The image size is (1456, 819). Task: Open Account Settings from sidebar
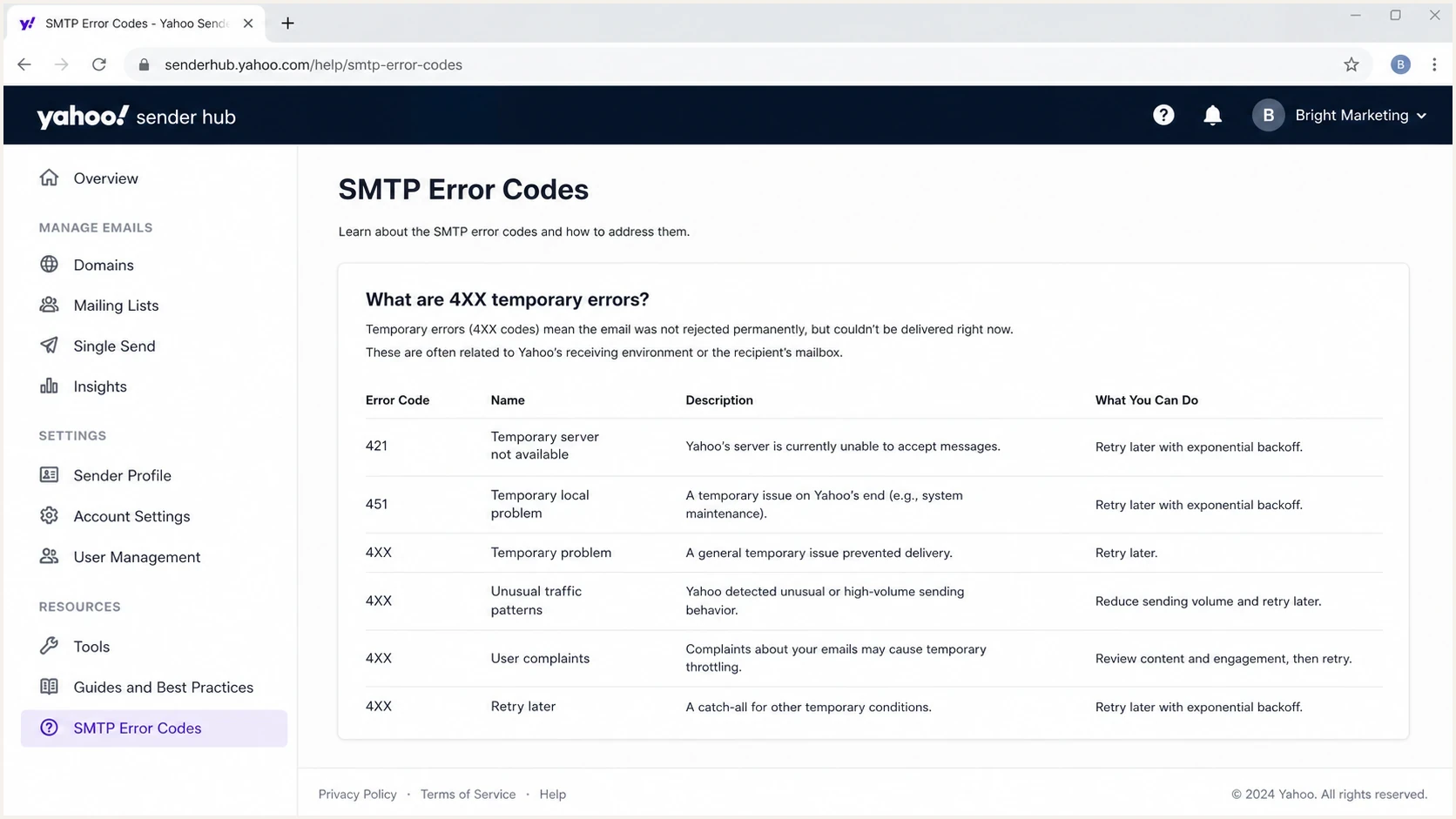[x=131, y=516]
